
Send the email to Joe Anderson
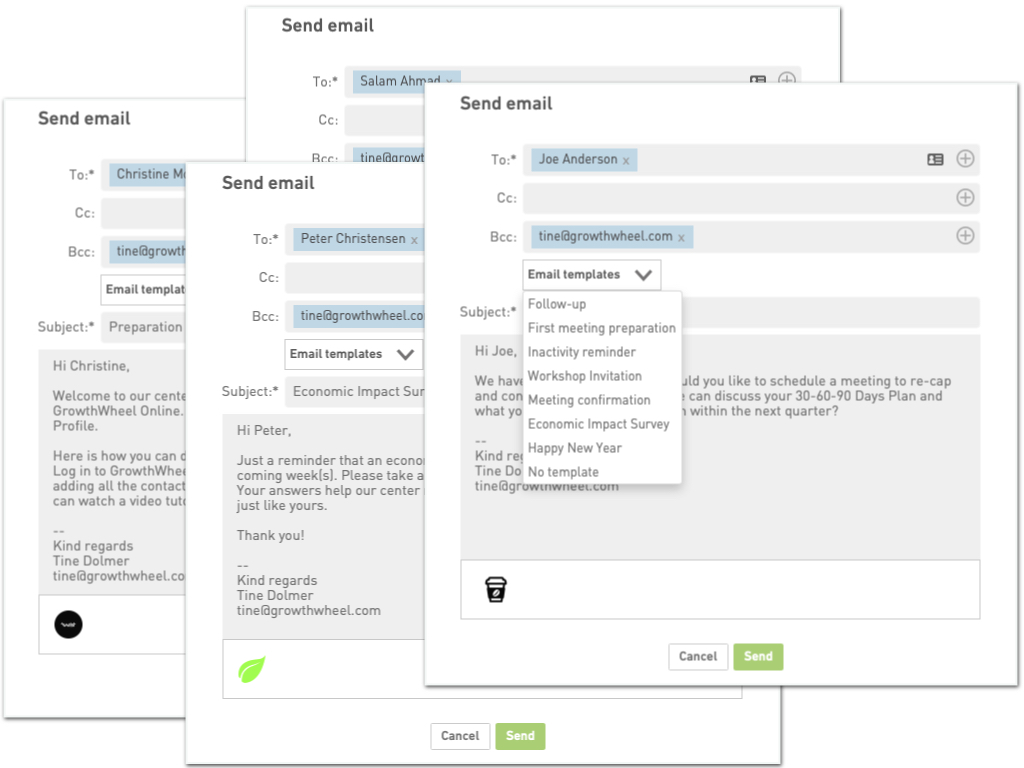click(x=758, y=657)
